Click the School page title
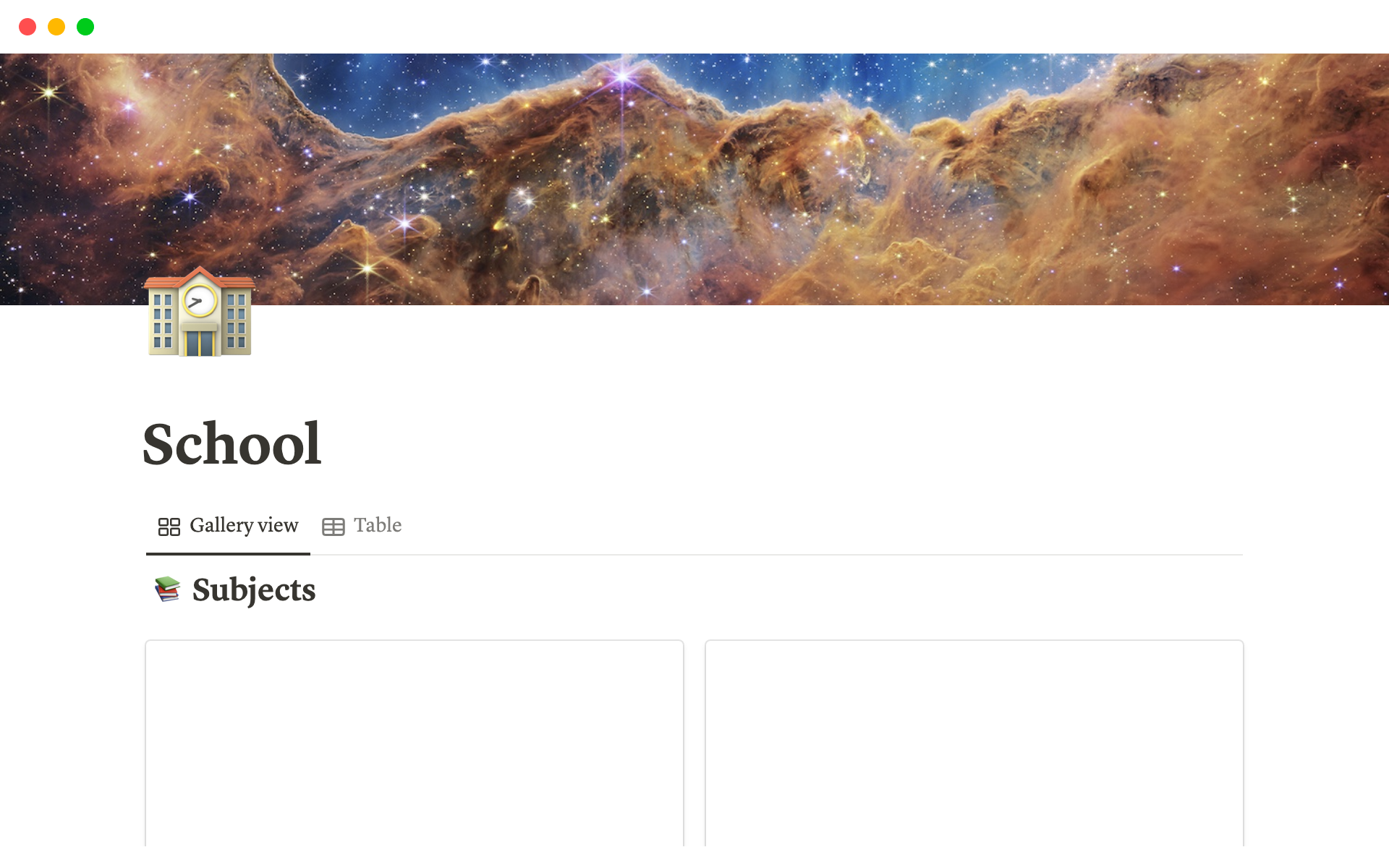1389x868 pixels. point(231,443)
